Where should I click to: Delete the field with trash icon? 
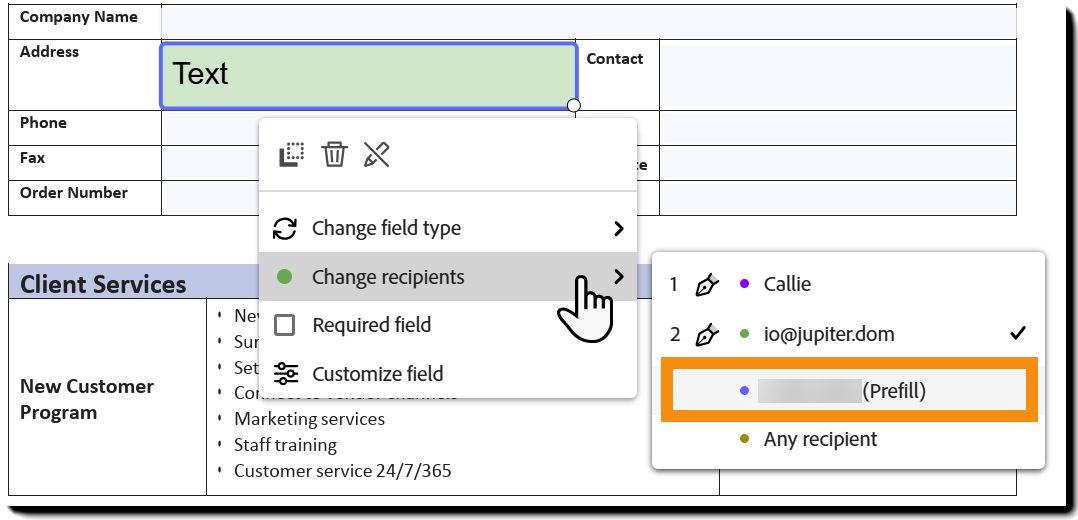point(334,154)
